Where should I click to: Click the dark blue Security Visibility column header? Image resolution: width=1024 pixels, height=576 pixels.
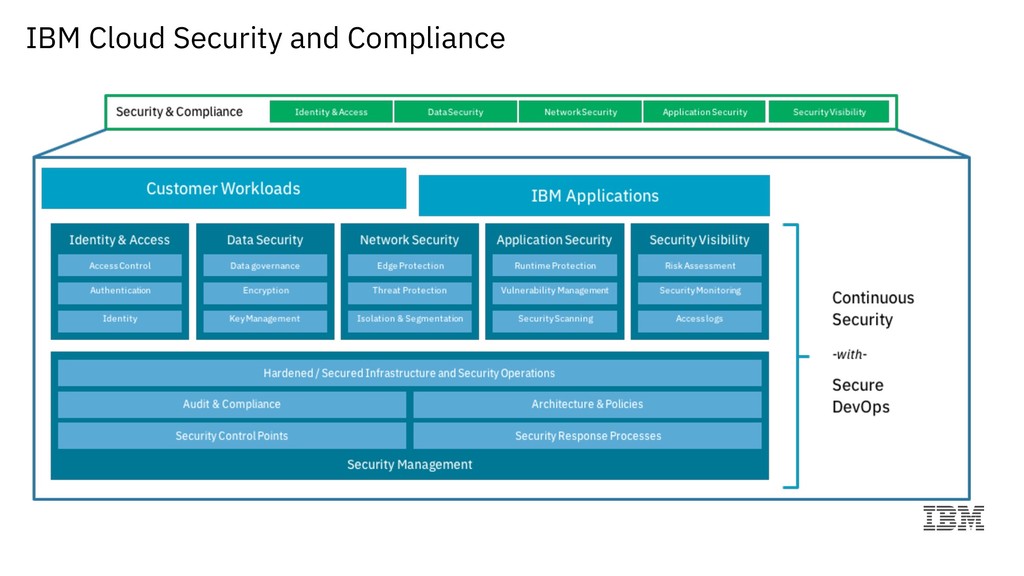point(699,240)
